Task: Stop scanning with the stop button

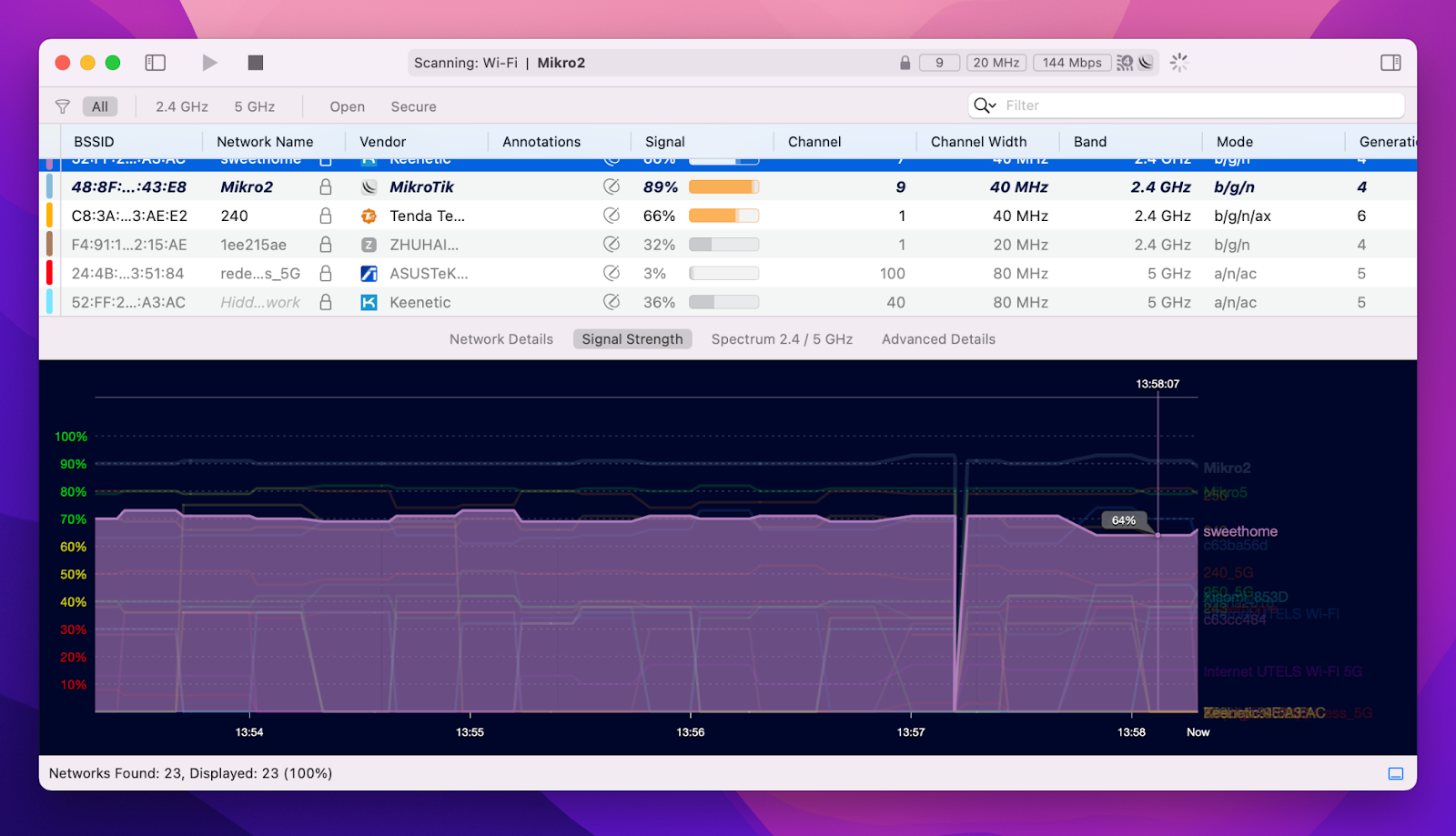Action: [x=256, y=63]
